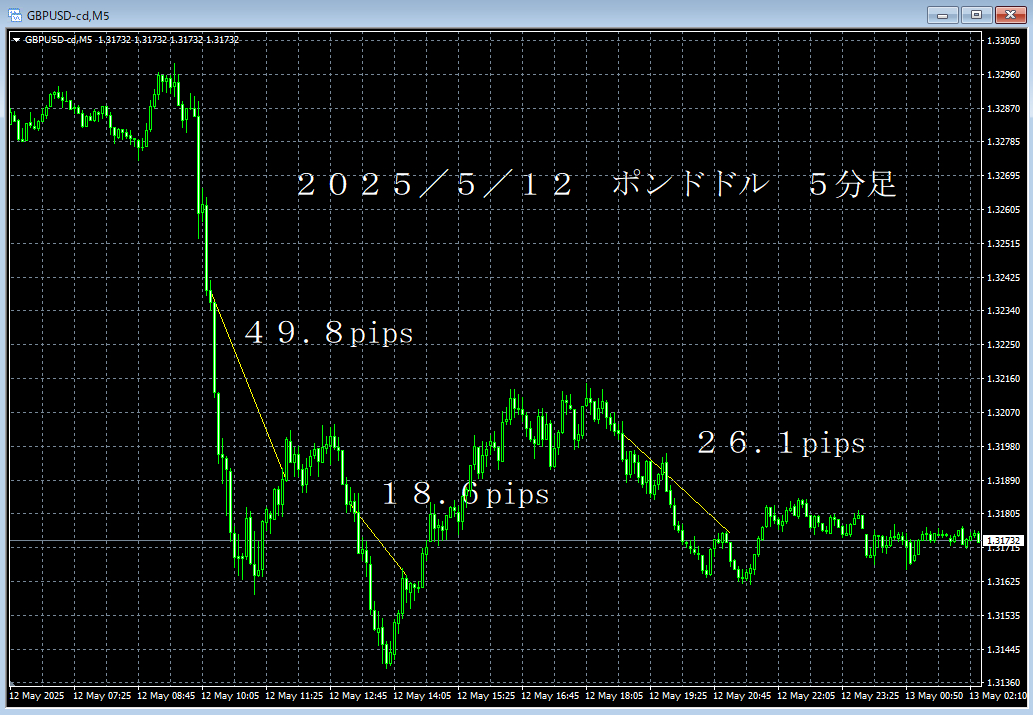1033x715 pixels.
Task: Select the yellow trendline under 18.6pips label
Action: point(380,542)
